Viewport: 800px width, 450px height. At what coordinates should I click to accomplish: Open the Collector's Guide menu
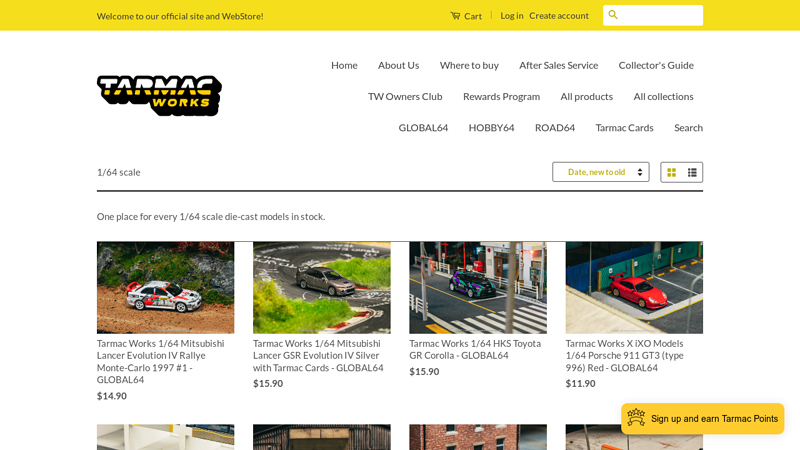click(x=655, y=65)
